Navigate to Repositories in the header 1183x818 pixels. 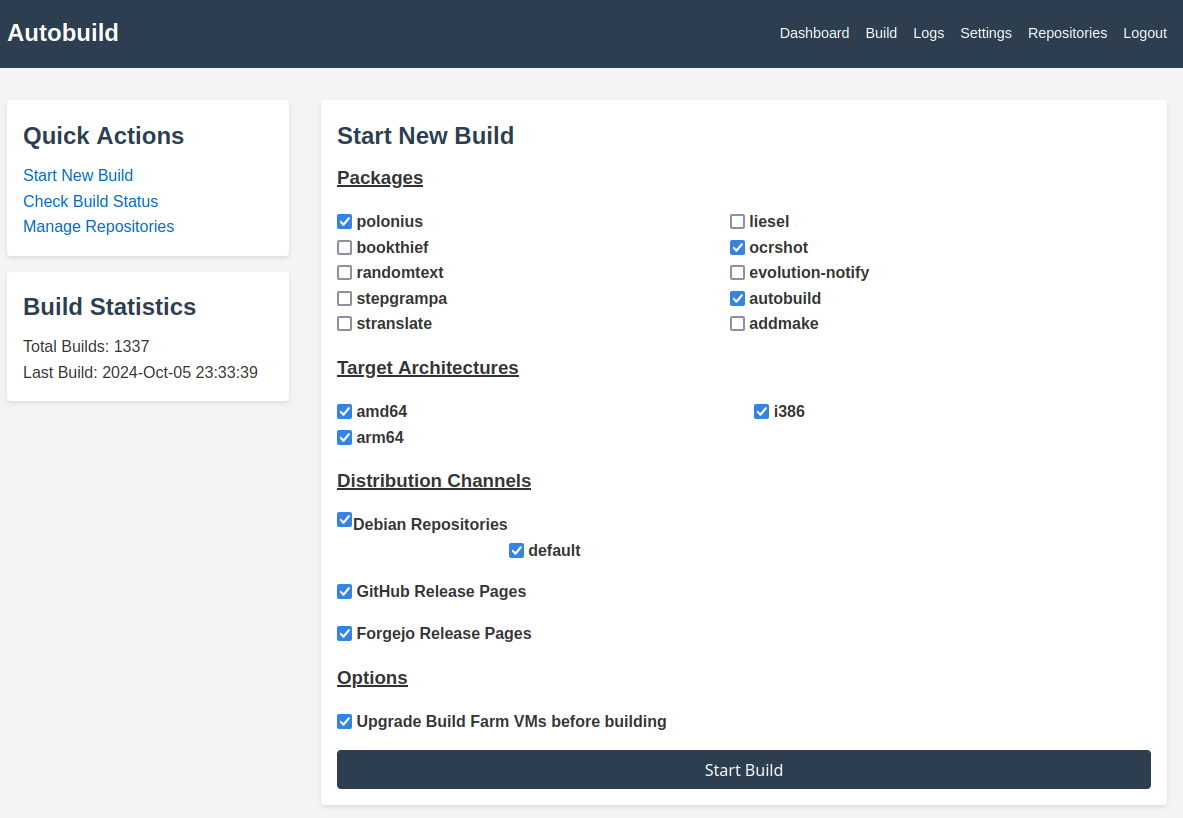pyautogui.click(x=1067, y=33)
